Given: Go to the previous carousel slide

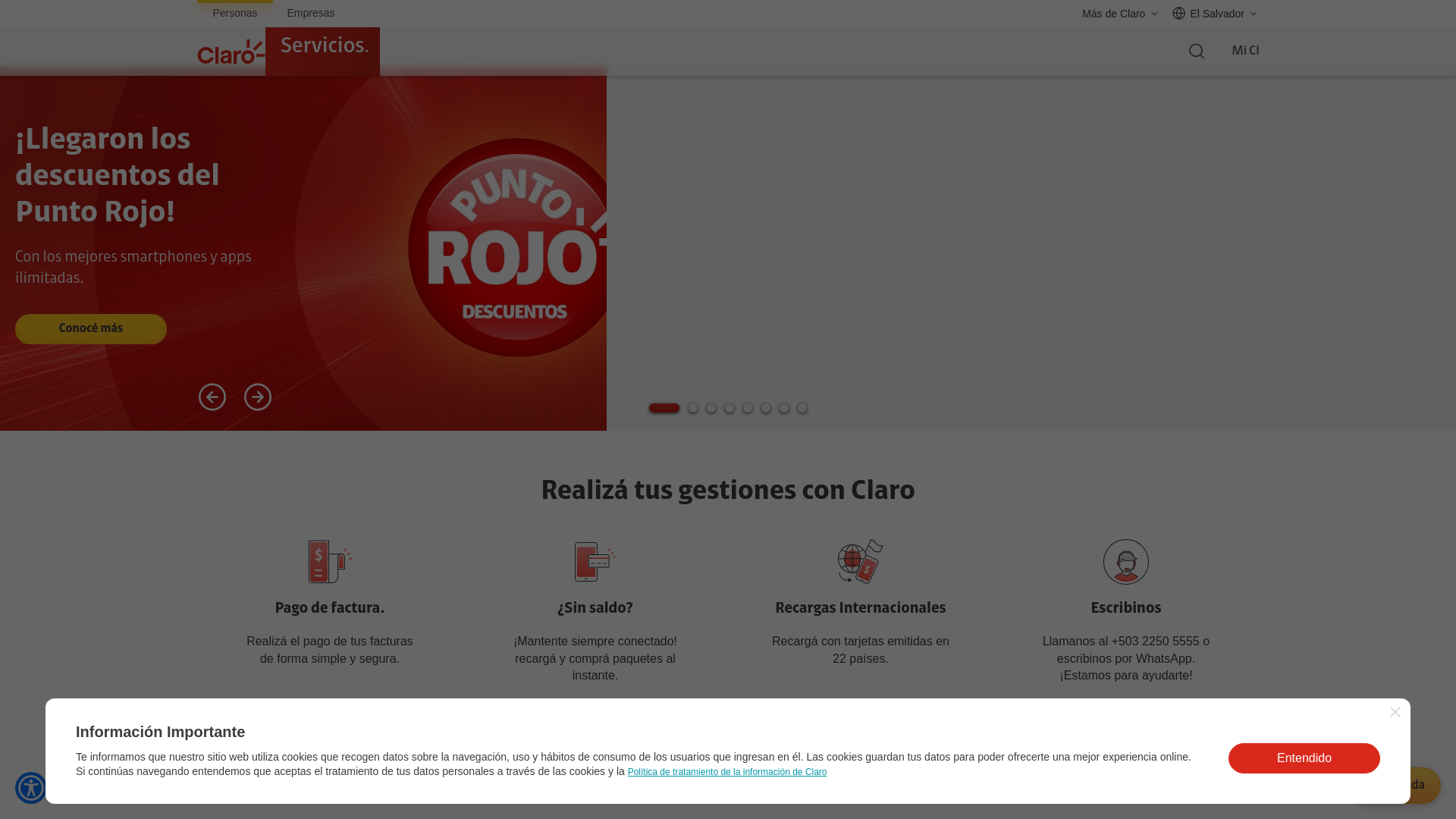Looking at the screenshot, I should pyautogui.click(x=212, y=397).
